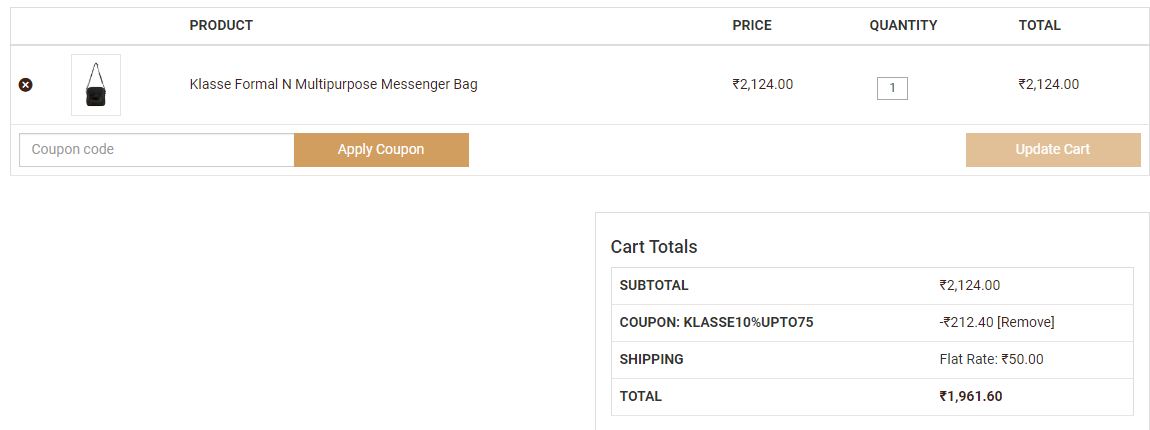Click the QUANTITY column header

pyautogui.click(x=903, y=25)
